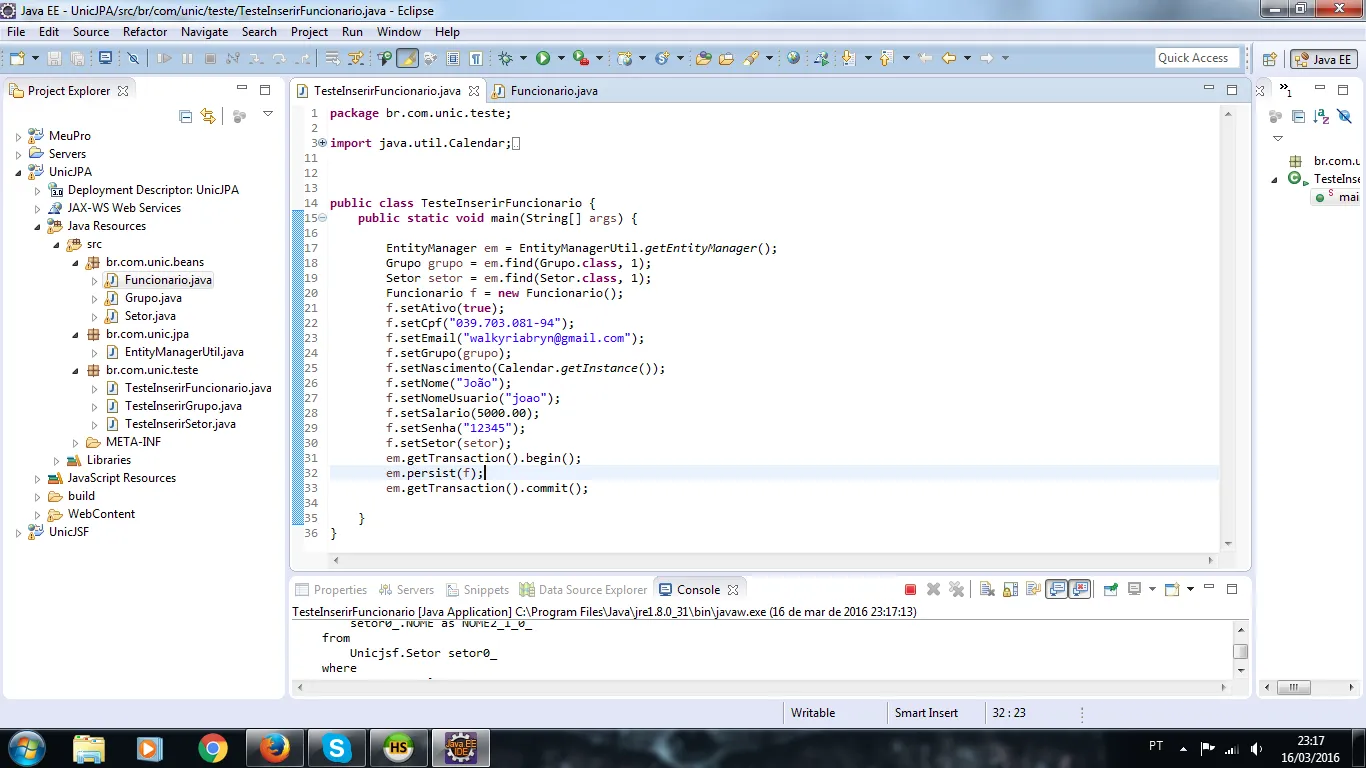Toggle Show Whitespace Characters pilcrow button
Image resolution: width=1366 pixels, height=768 pixels.
coord(476,58)
